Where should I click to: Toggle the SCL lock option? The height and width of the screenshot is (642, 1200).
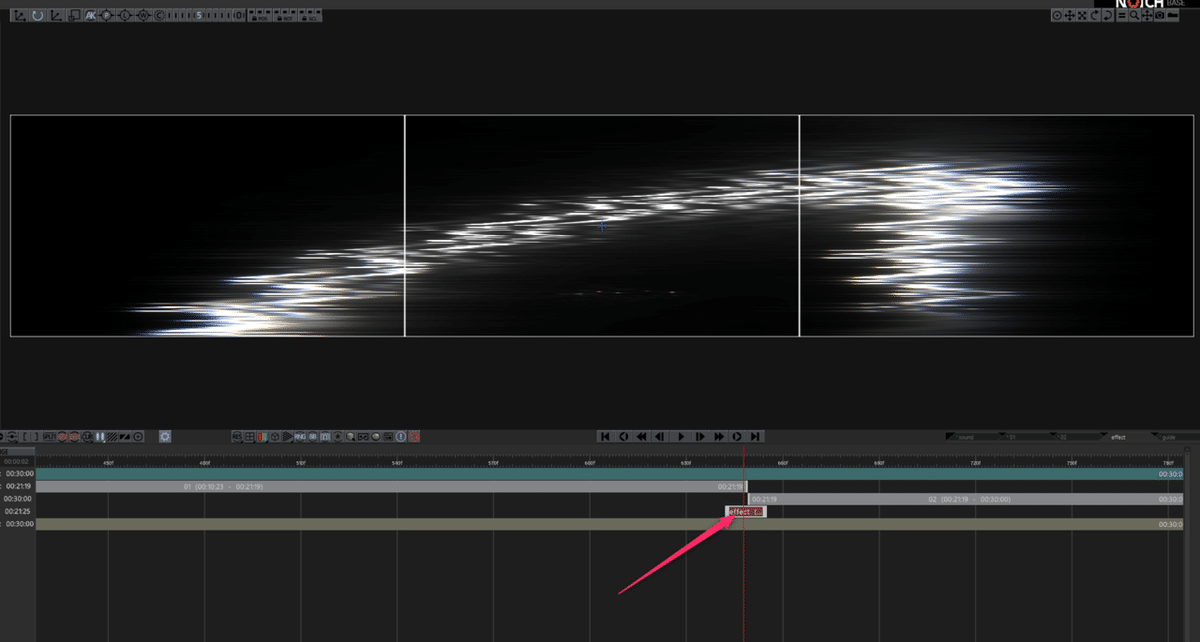[x=308, y=15]
